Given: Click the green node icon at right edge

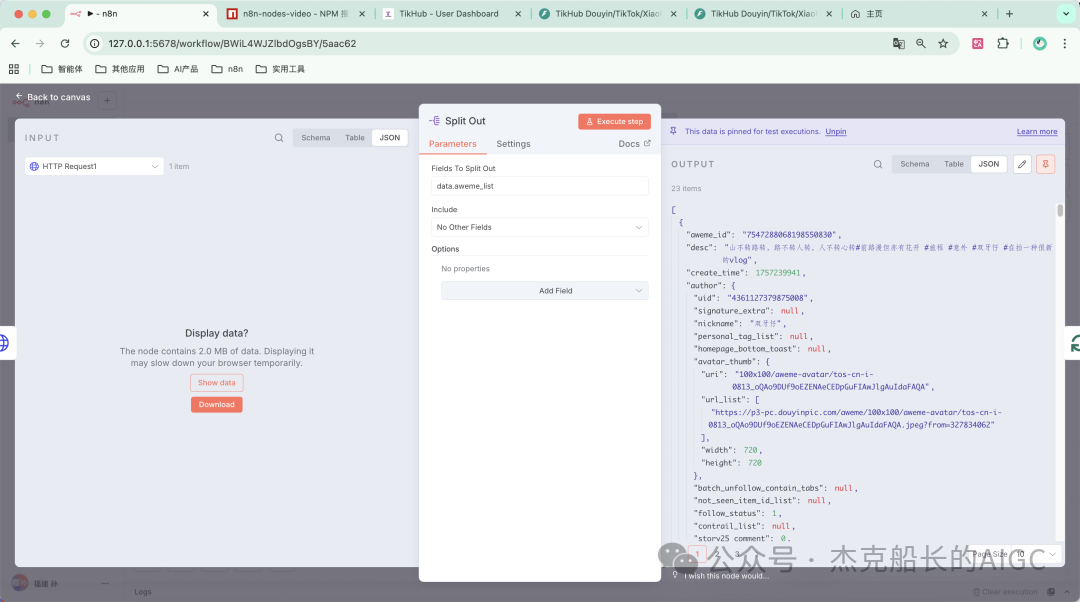Looking at the screenshot, I should click(x=1074, y=343).
